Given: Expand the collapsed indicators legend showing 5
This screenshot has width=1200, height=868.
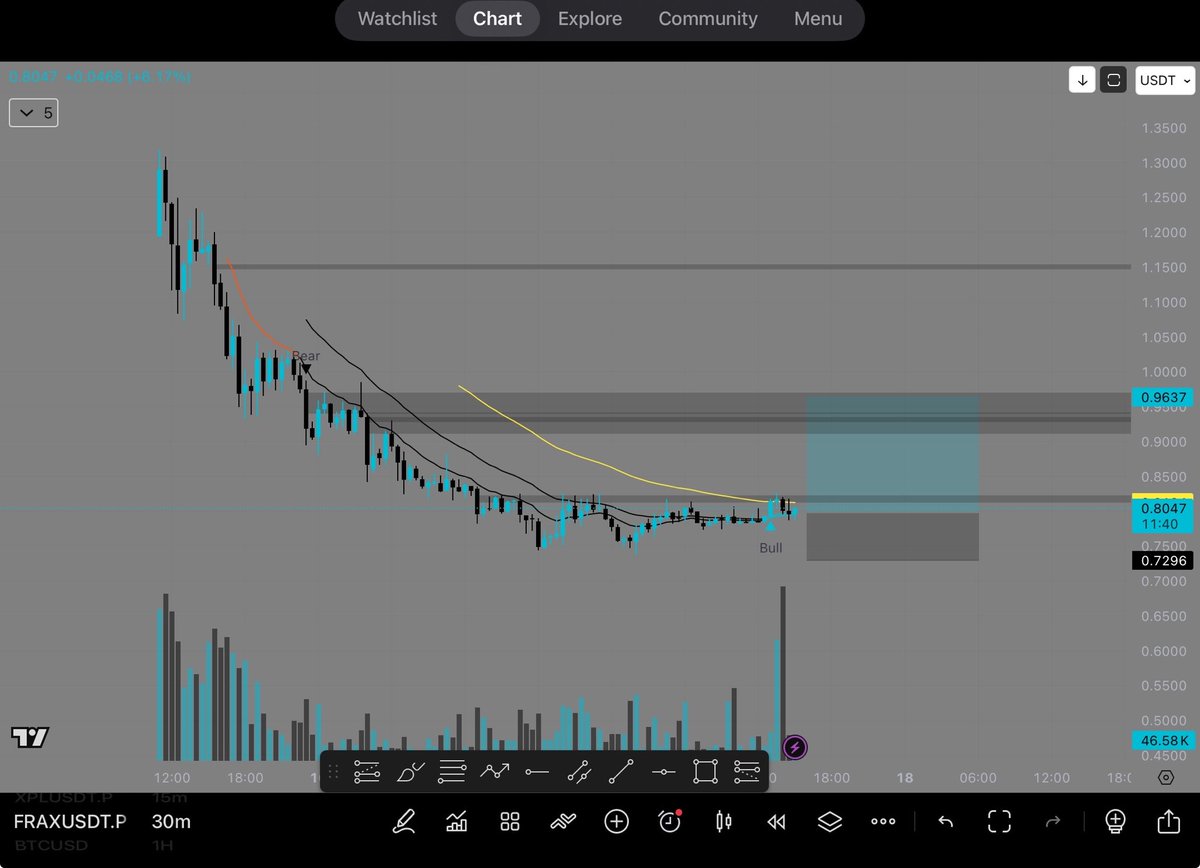Looking at the screenshot, I should coord(34,113).
